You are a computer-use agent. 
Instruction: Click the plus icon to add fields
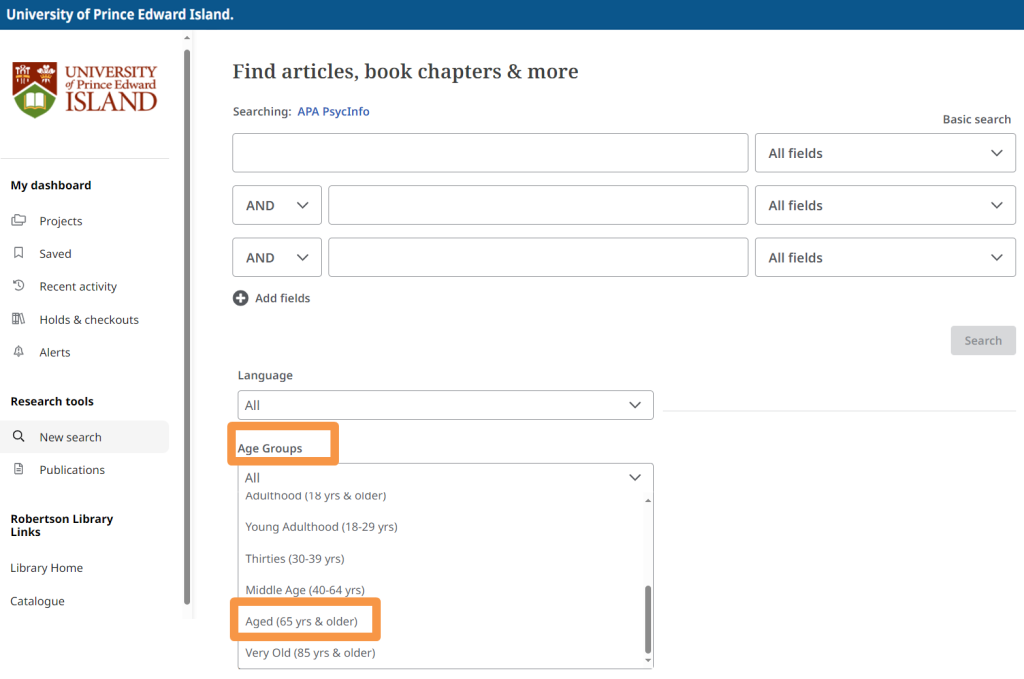[x=240, y=298]
